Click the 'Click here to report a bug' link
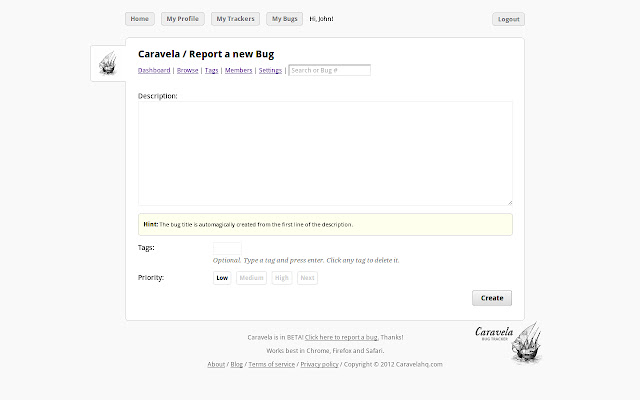This screenshot has width=640, height=400. click(341, 337)
